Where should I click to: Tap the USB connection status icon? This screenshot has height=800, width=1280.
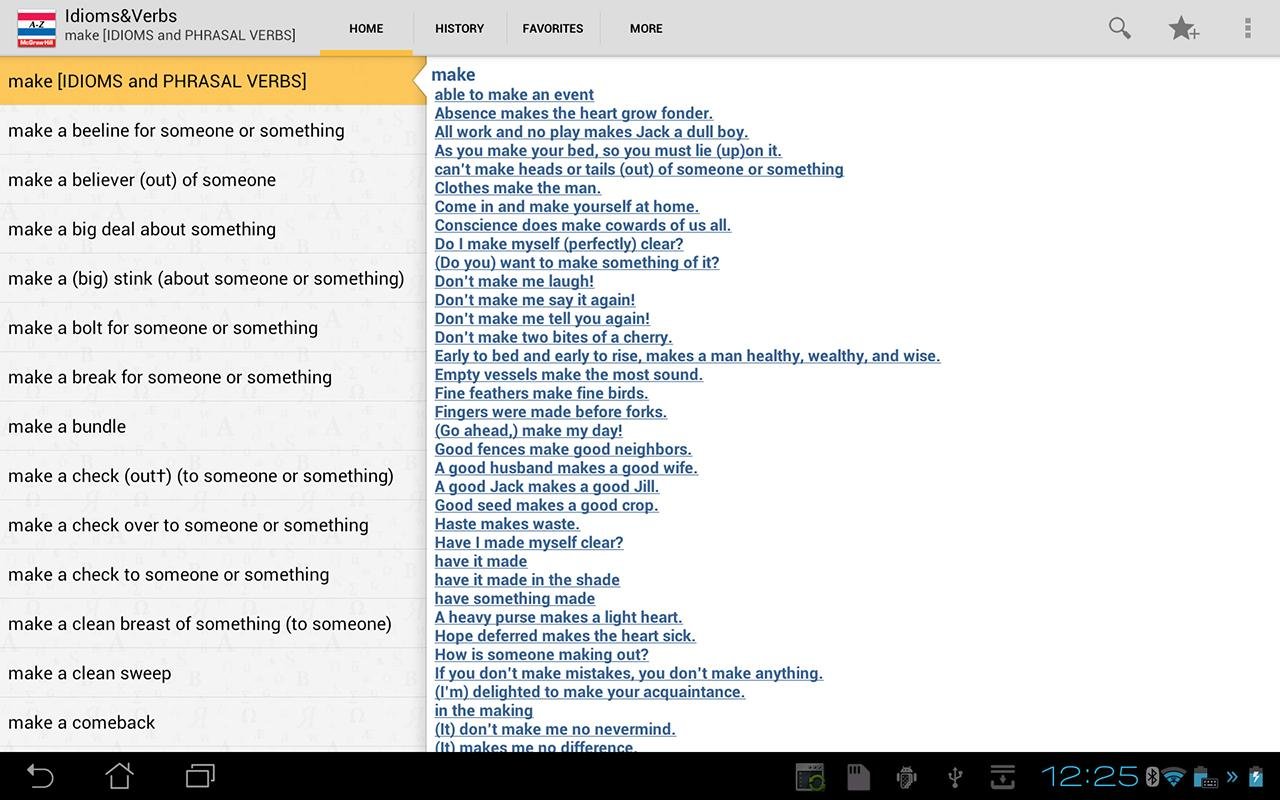coord(955,777)
